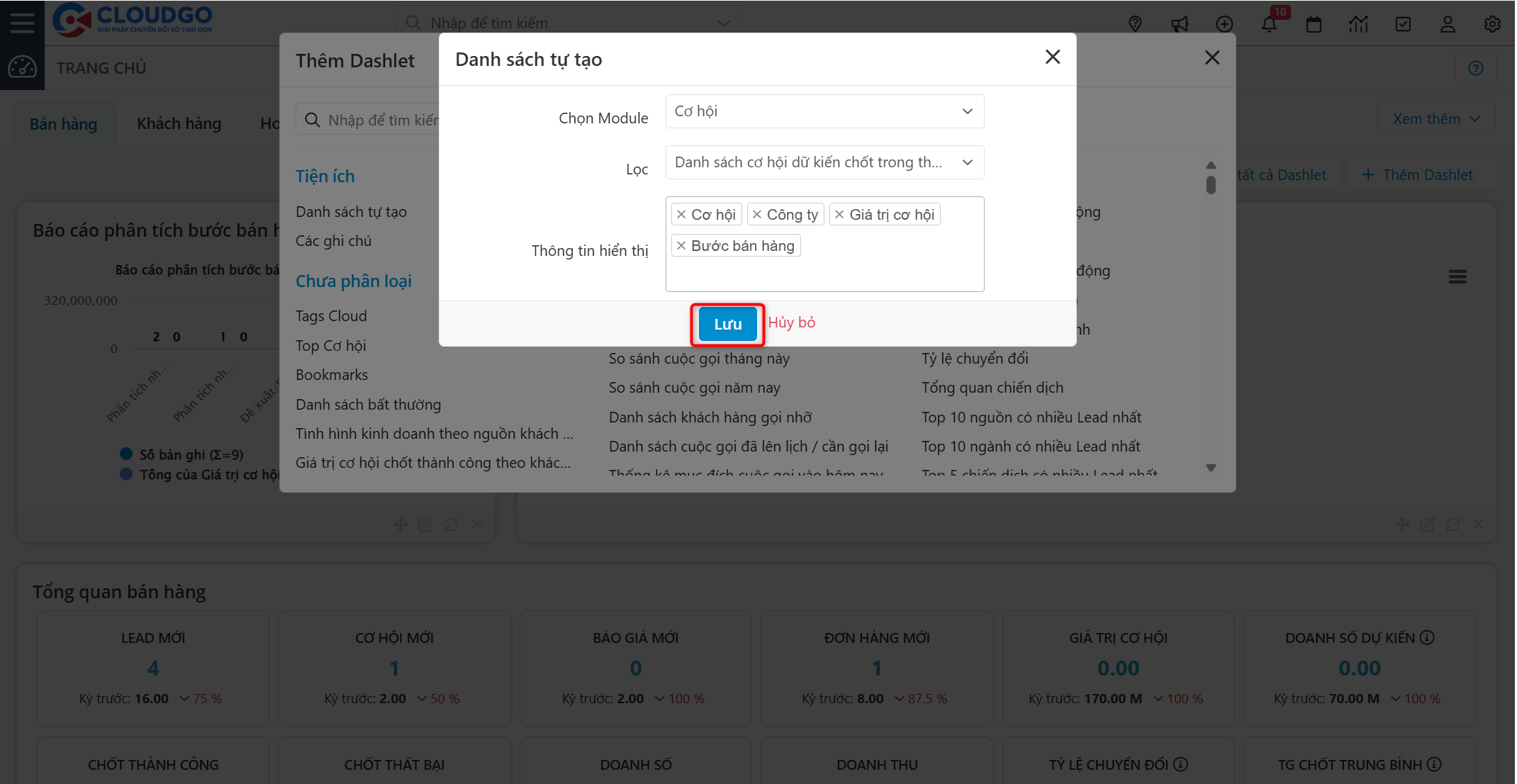Open the settings gear icon
The width and height of the screenshot is (1517, 784).
point(1492,23)
